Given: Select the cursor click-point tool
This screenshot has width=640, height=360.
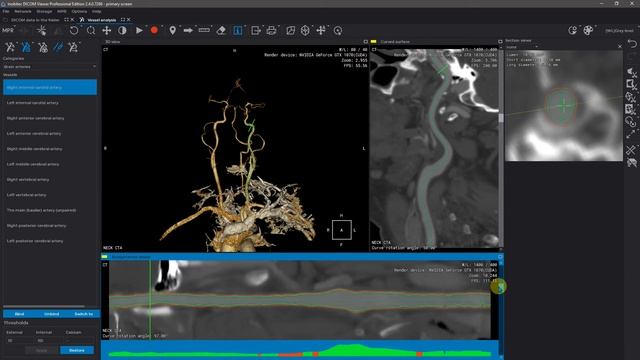Looking at the screenshot, I should (x=41, y=30).
